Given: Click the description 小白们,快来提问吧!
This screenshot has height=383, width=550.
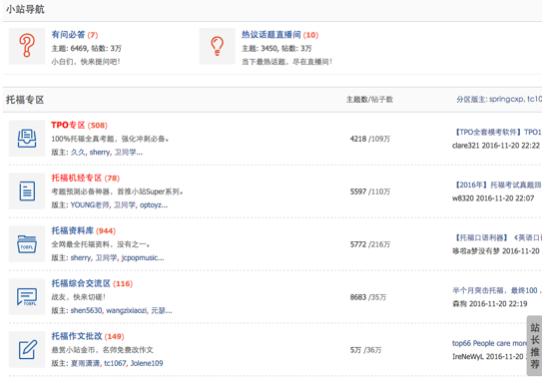Looking at the screenshot, I should pyautogui.click(x=86, y=61).
